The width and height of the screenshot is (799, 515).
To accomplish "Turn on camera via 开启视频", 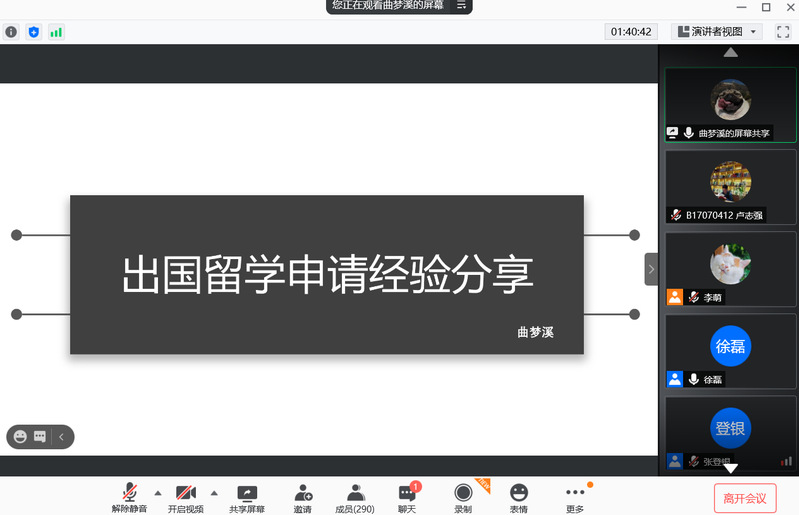I will (186, 497).
